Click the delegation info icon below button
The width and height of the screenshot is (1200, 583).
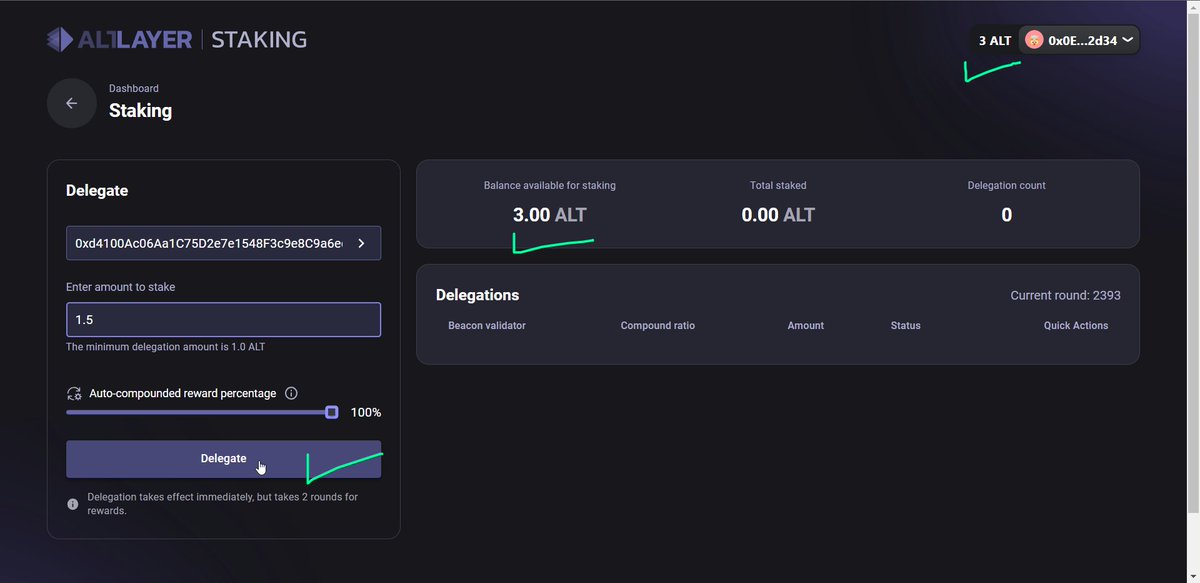73,504
